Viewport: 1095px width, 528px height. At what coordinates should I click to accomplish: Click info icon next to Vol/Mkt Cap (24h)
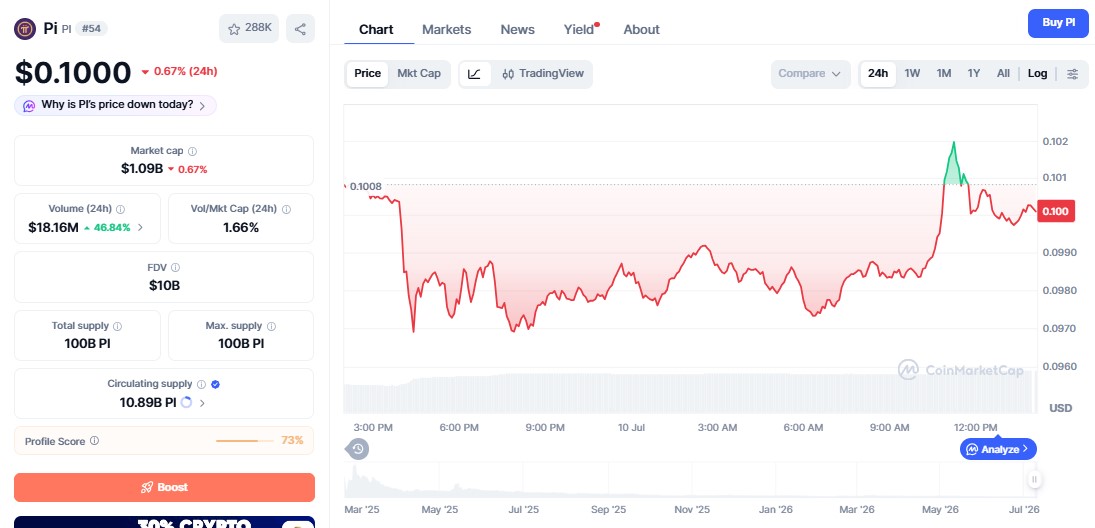[x=286, y=209]
